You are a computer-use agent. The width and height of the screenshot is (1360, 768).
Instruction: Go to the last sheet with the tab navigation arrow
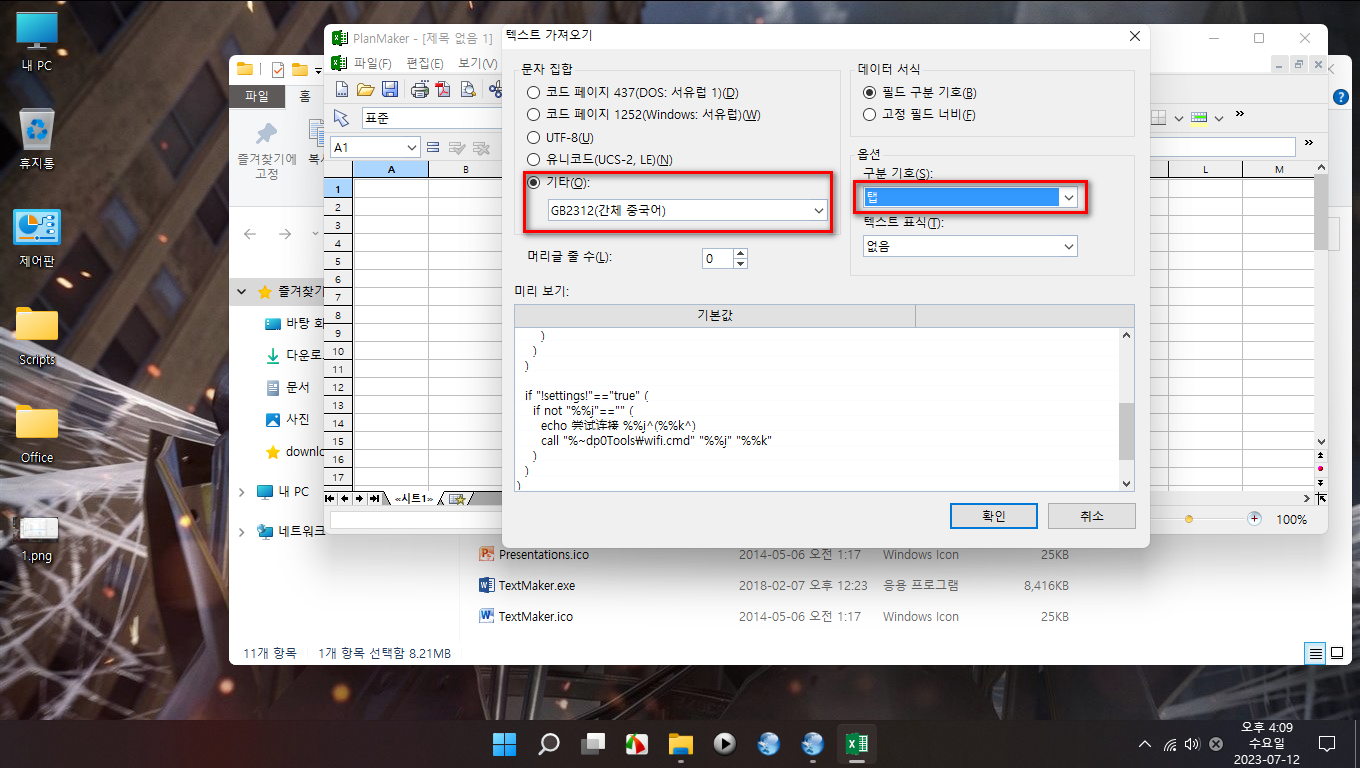(x=374, y=498)
